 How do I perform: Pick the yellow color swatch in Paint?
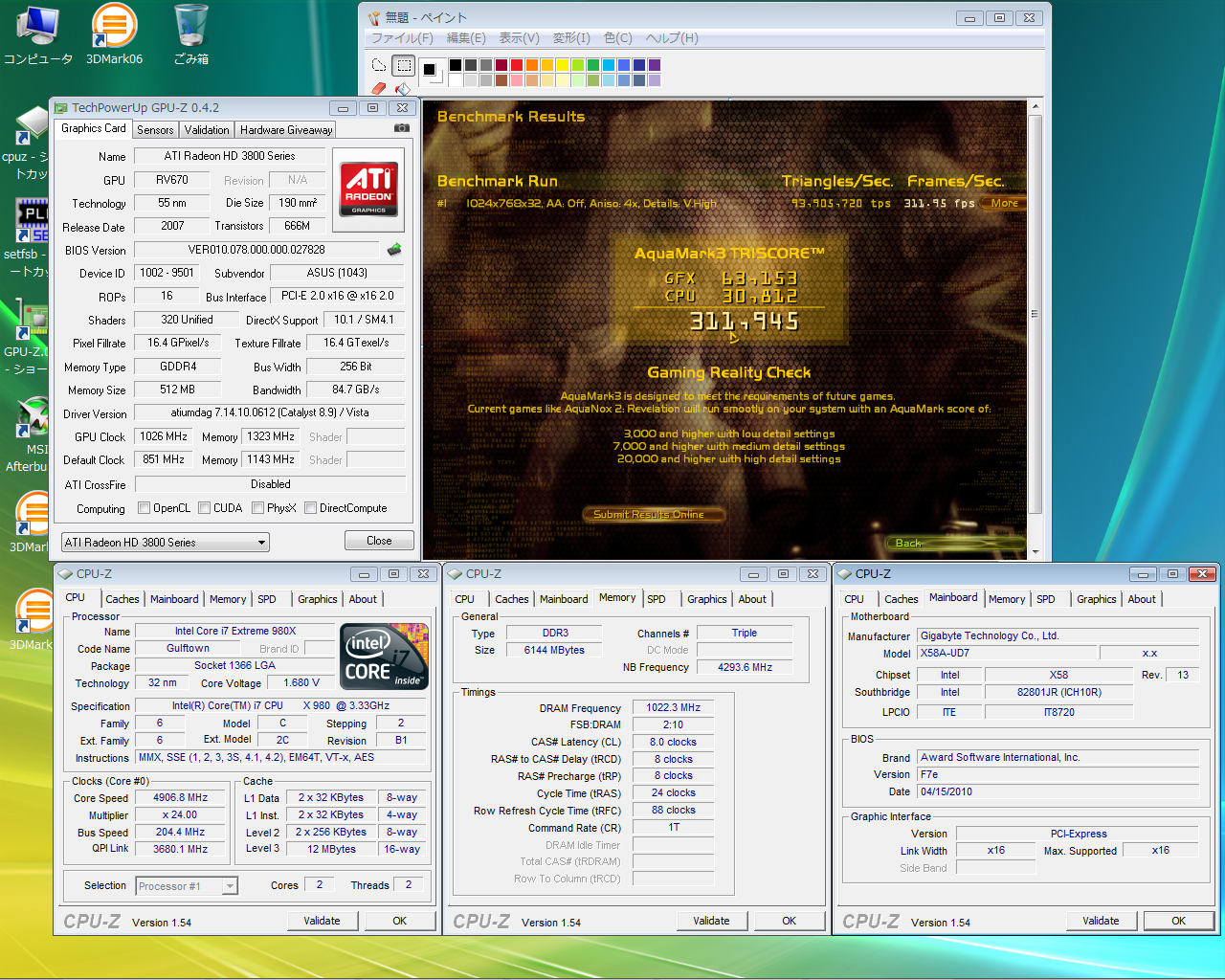pyautogui.click(x=563, y=65)
